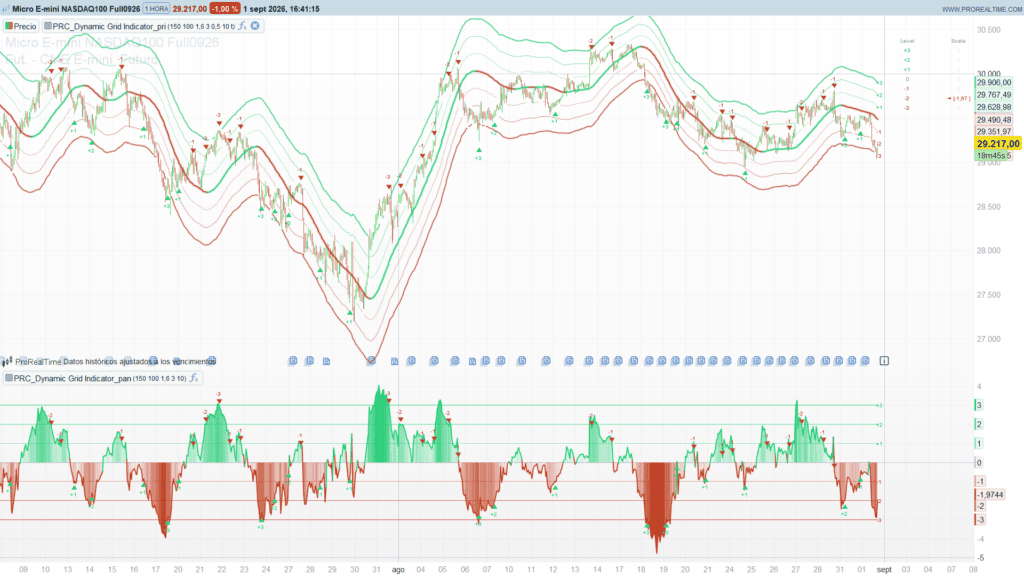This screenshot has height=576, width=1024.
Task: Click green level 3 tag on oscillator axis
Action: pos(979,406)
